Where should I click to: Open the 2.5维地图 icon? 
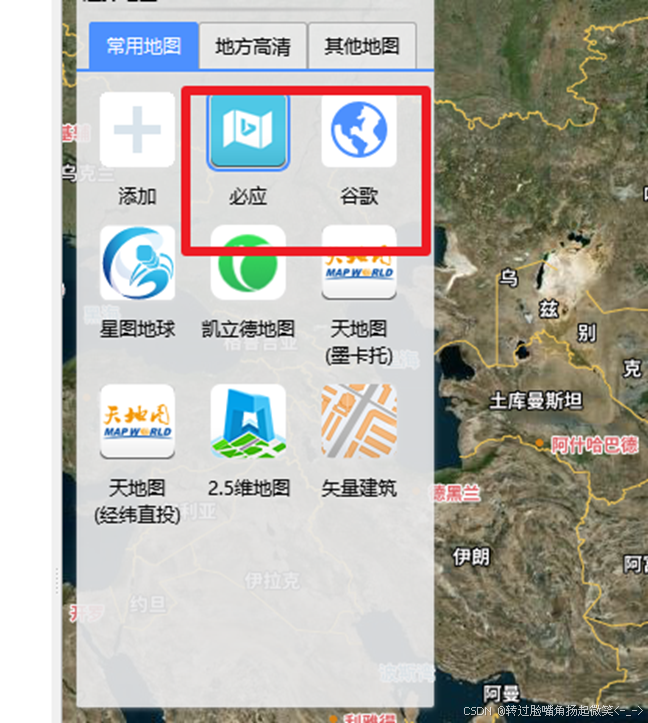click(248, 421)
